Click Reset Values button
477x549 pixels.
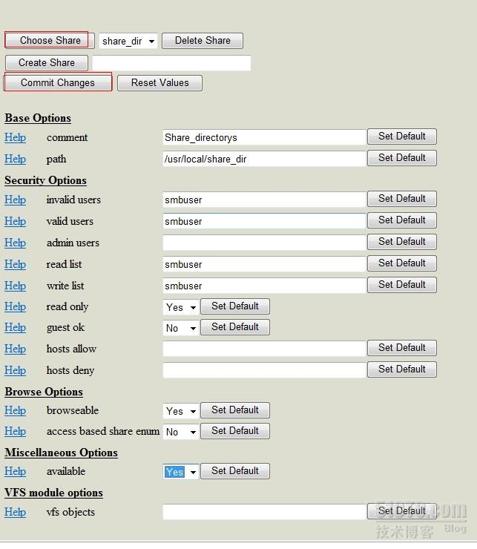(x=160, y=83)
